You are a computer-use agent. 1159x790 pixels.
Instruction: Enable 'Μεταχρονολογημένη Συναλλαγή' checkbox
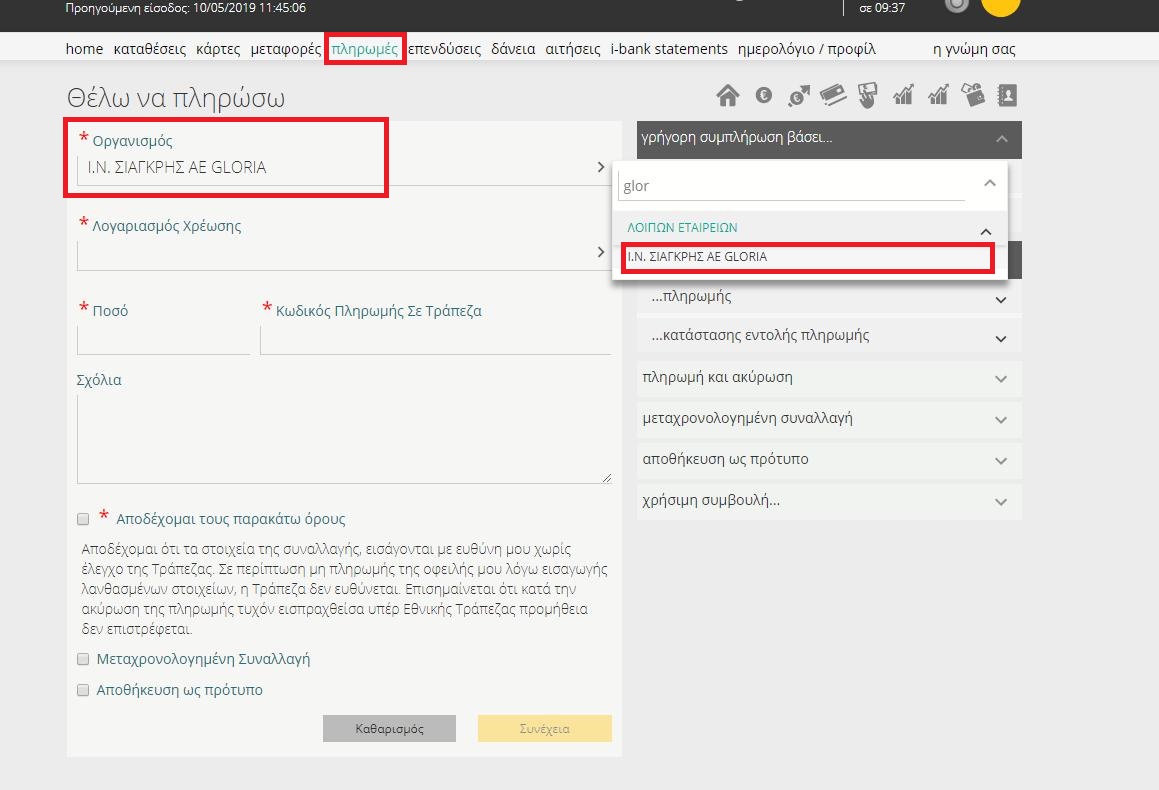click(x=84, y=660)
